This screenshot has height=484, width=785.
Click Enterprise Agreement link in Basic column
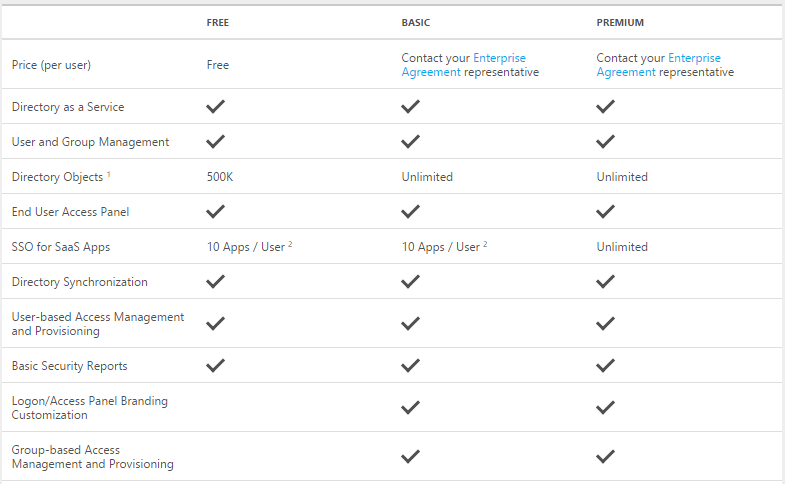point(464,65)
